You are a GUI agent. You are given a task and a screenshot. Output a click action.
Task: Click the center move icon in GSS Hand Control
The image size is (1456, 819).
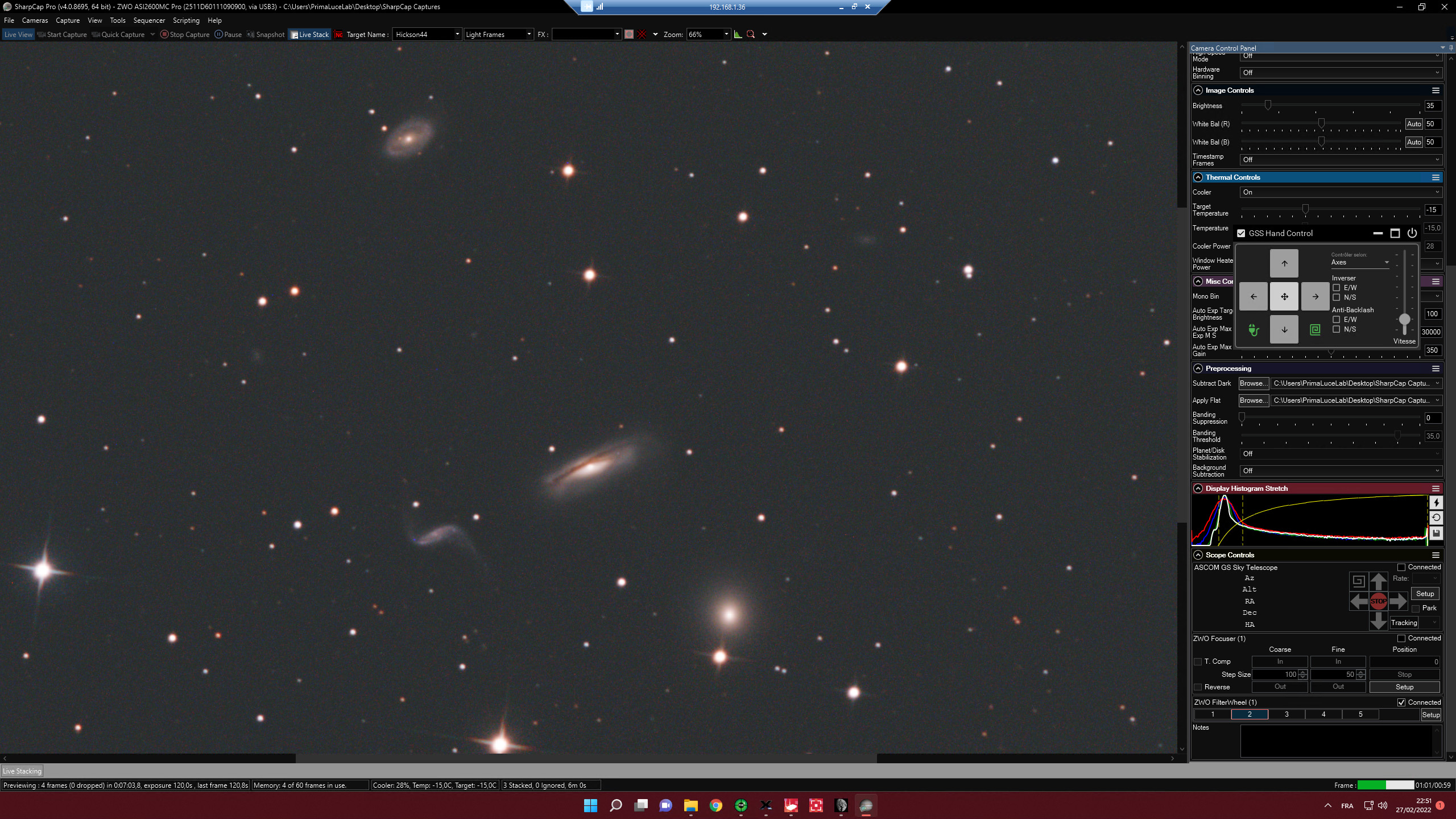1284,296
